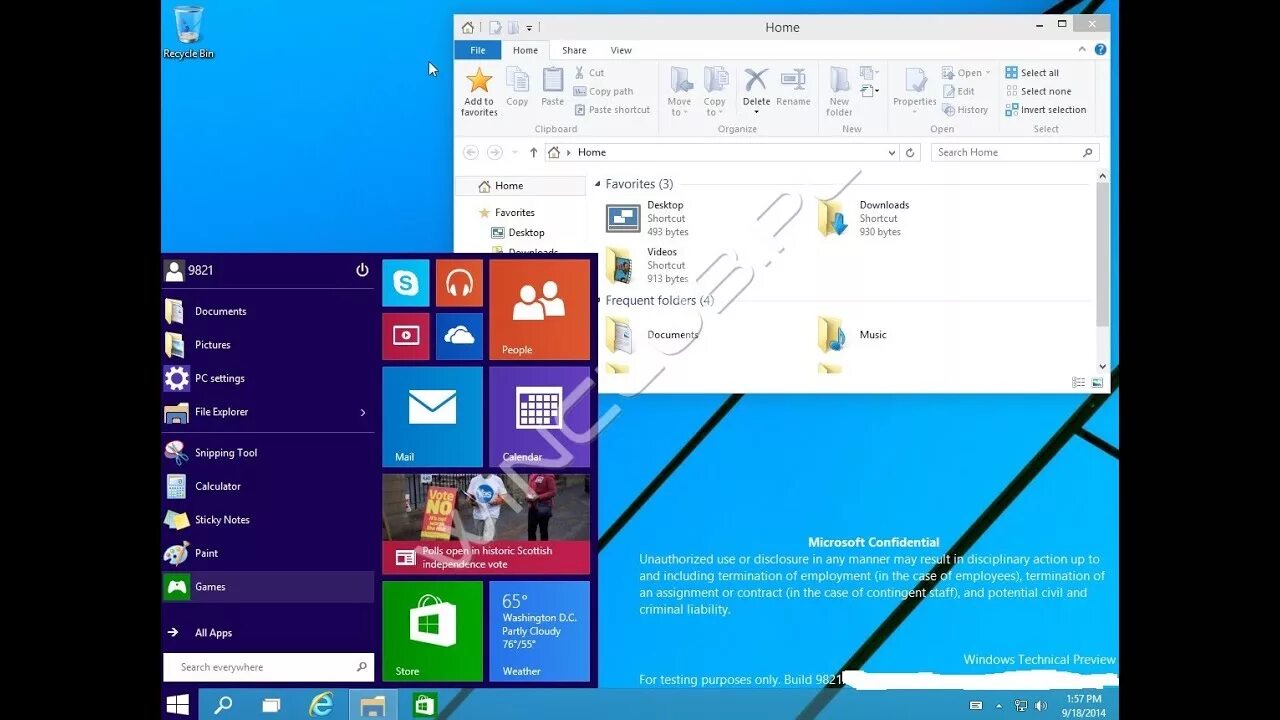
Task: Click the Search Home input field
Action: tap(1014, 152)
